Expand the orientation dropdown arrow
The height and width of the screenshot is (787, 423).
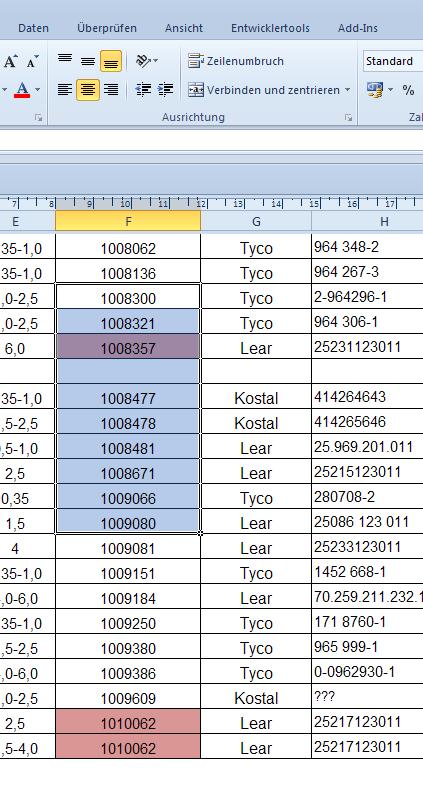(x=156, y=61)
